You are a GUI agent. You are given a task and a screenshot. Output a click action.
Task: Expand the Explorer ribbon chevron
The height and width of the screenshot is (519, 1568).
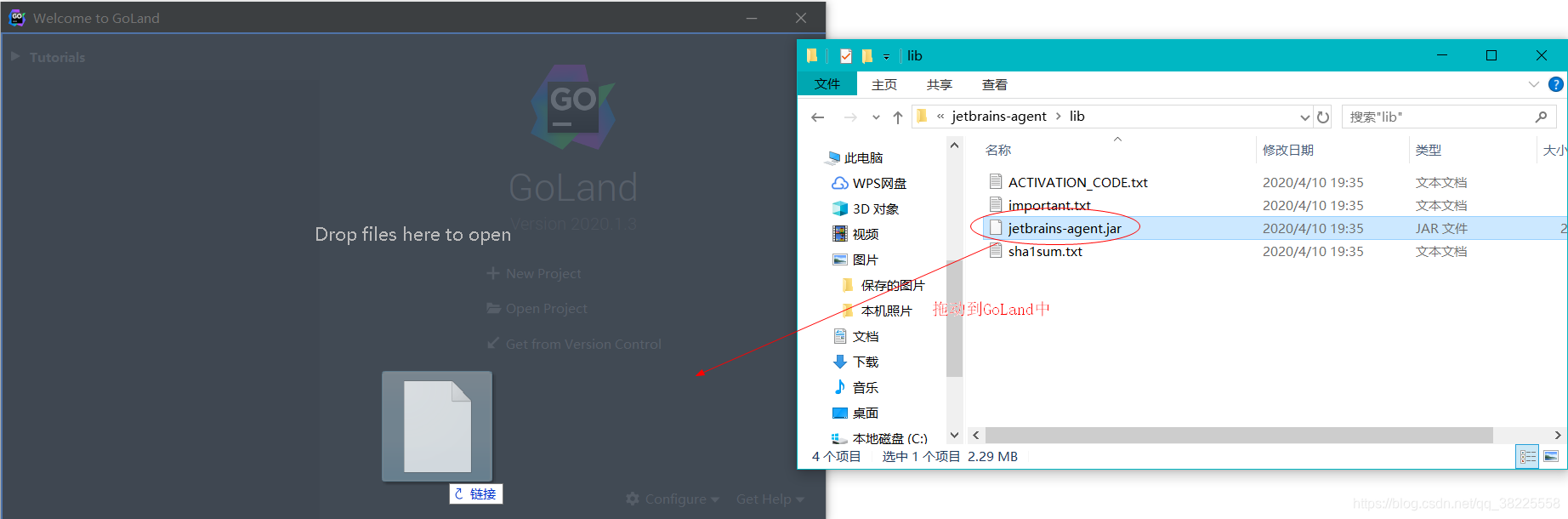point(1533,84)
